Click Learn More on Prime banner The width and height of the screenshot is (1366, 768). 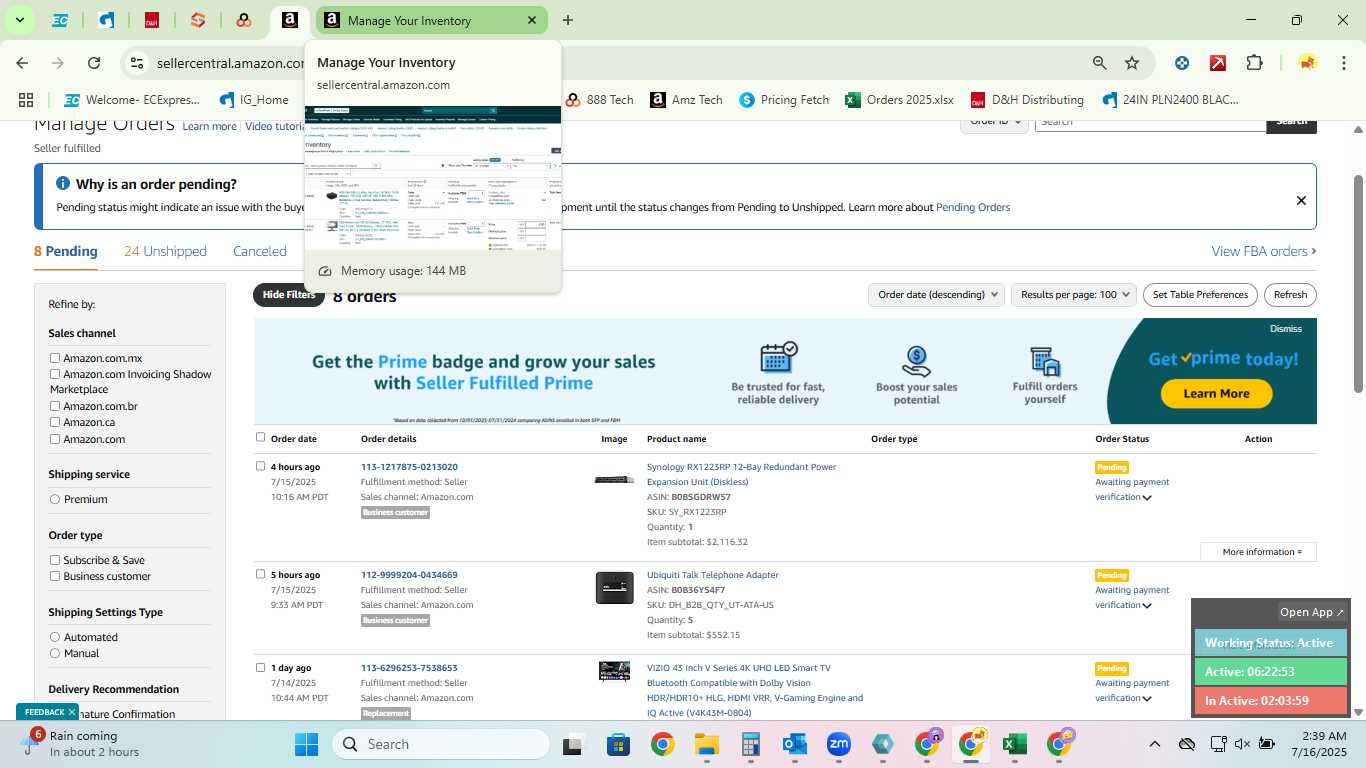point(1216,394)
